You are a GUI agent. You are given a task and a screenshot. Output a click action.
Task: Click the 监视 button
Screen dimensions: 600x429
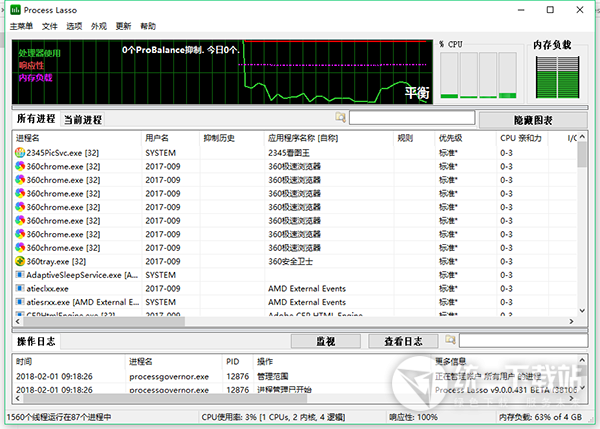pos(326,342)
